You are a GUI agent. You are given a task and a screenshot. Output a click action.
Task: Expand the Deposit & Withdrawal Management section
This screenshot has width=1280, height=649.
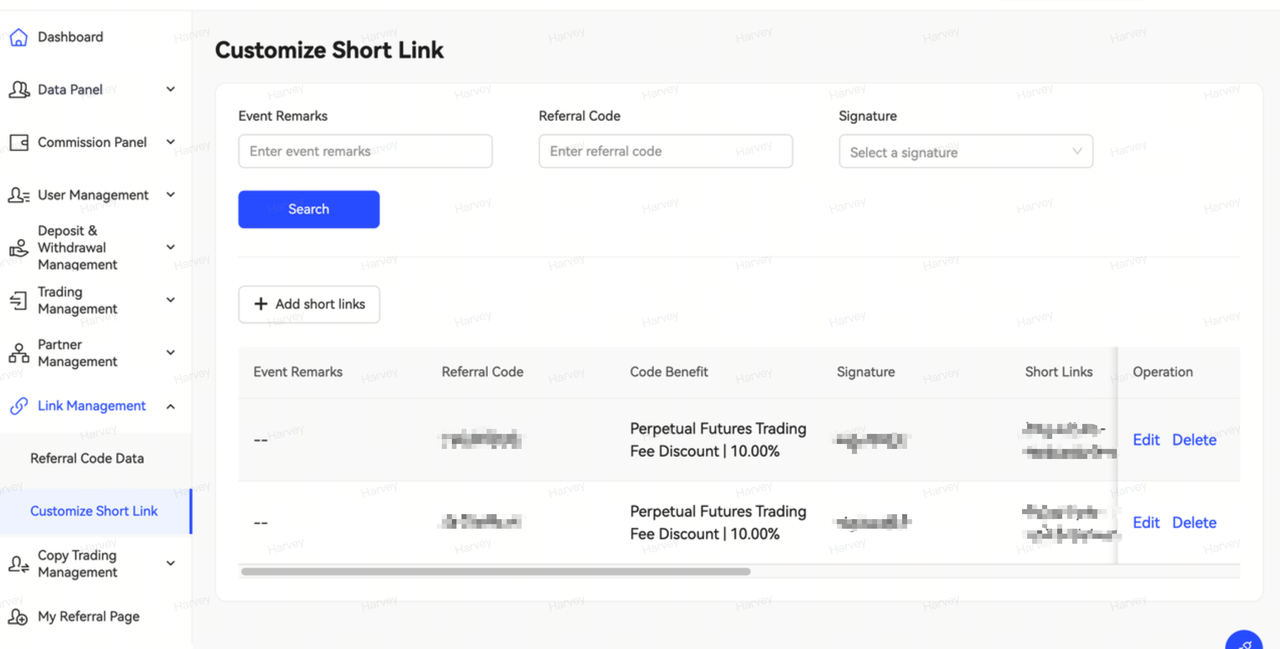[x=171, y=248]
